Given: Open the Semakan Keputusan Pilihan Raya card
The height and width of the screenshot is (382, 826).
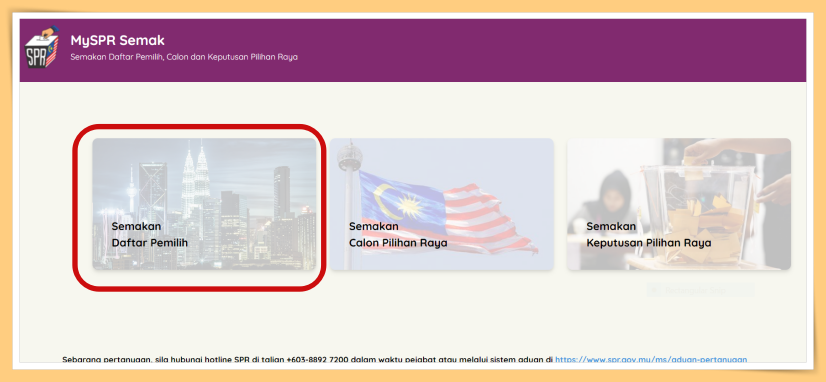Looking at the screenshot, I should [678, 204].
